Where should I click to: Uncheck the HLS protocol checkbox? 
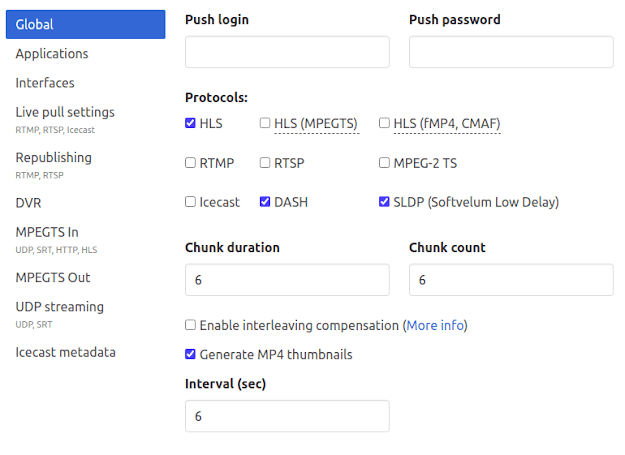click(191, 123)
